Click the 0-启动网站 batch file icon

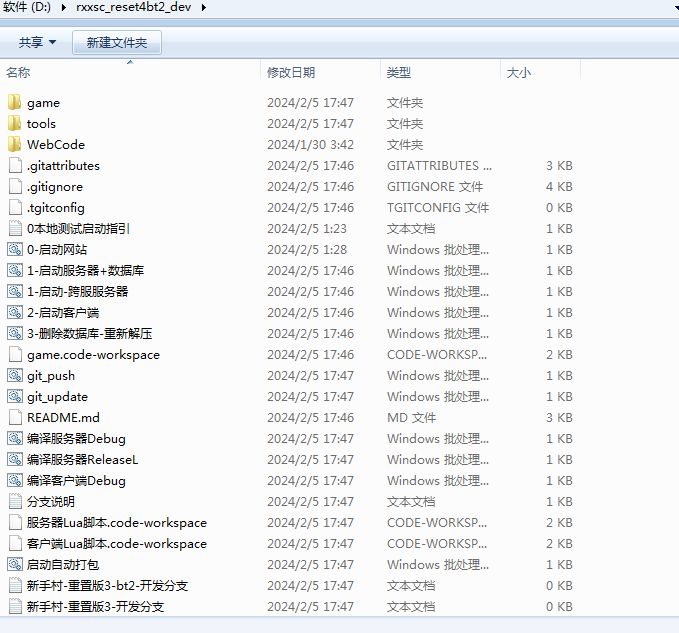click(x=14, y=249)
